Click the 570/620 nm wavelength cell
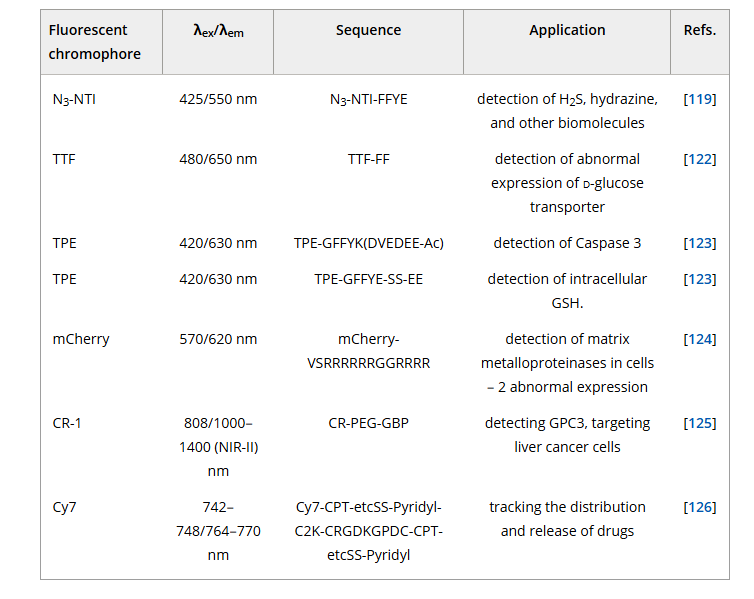Viewport: 754px width, 599px height. click(218, 339)
